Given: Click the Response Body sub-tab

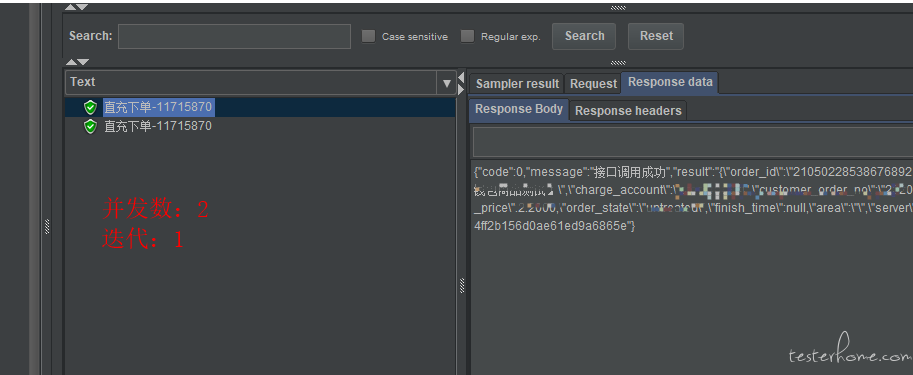Looking at the screenshot, I should pyautogui.click(x=518, y=109).
